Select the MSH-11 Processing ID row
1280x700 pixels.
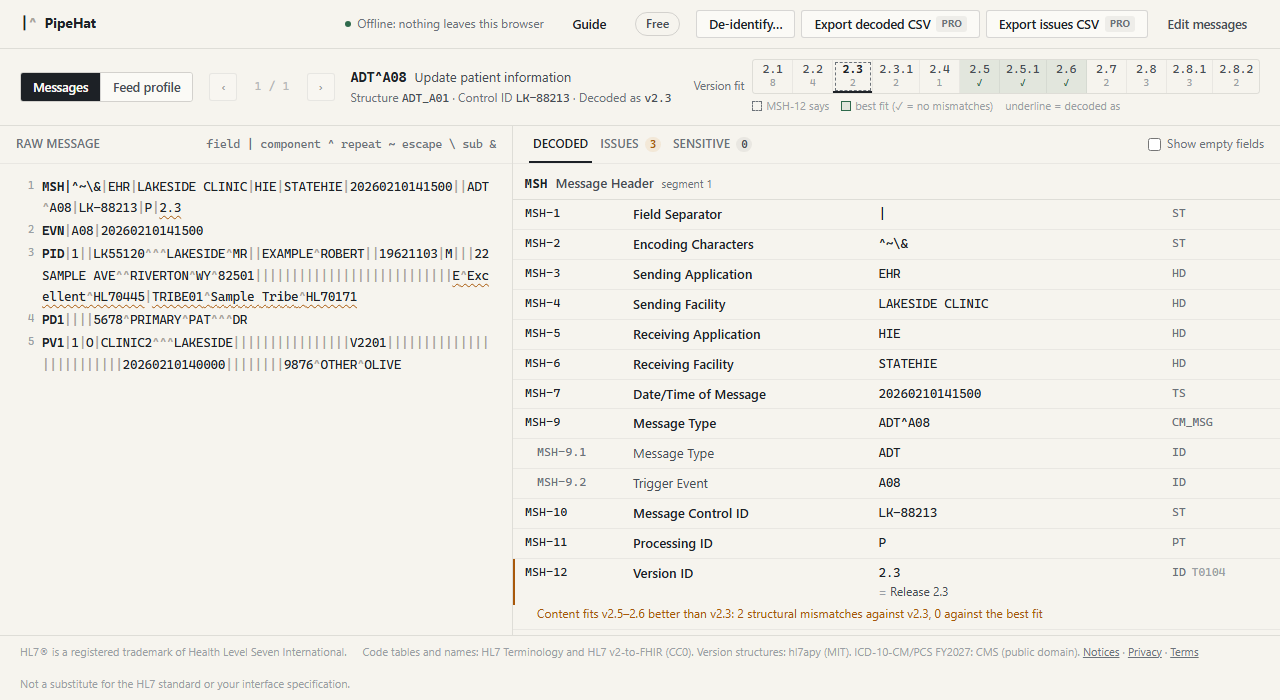[x=896, y=543]
